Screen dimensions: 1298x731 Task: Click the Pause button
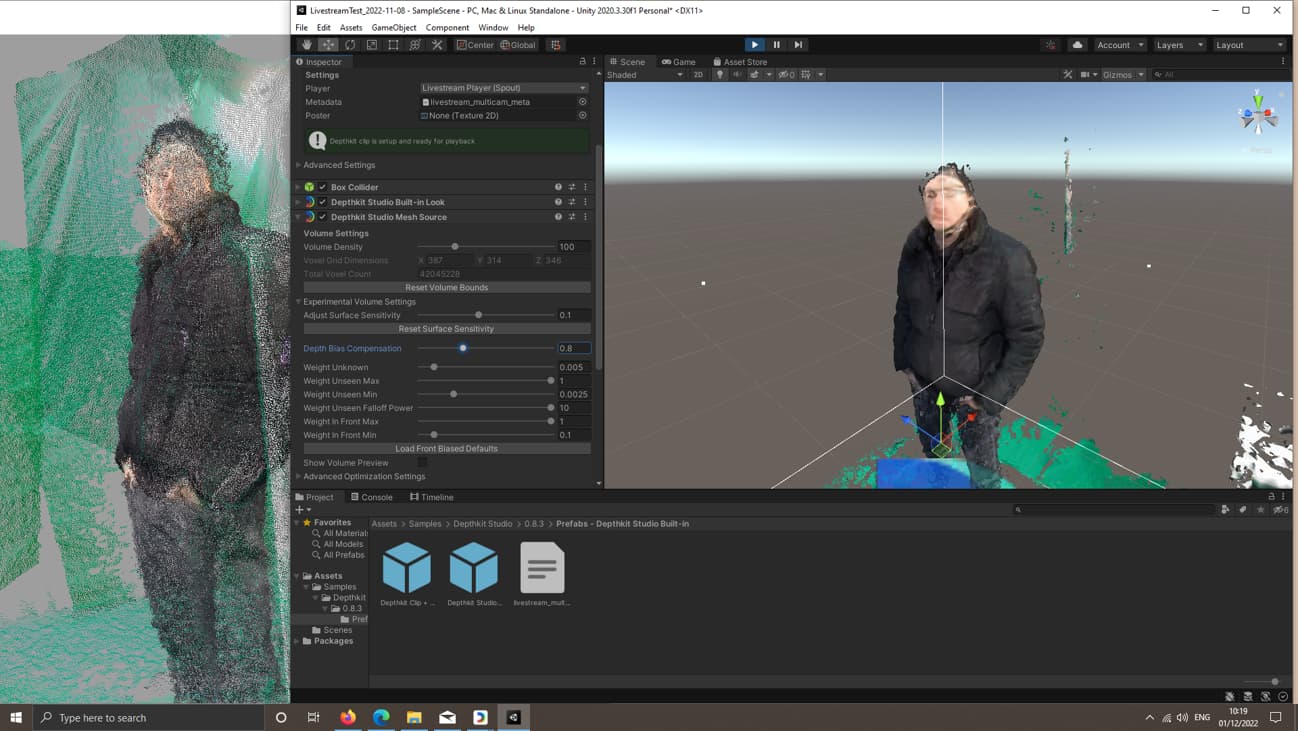tap(776, 45)
